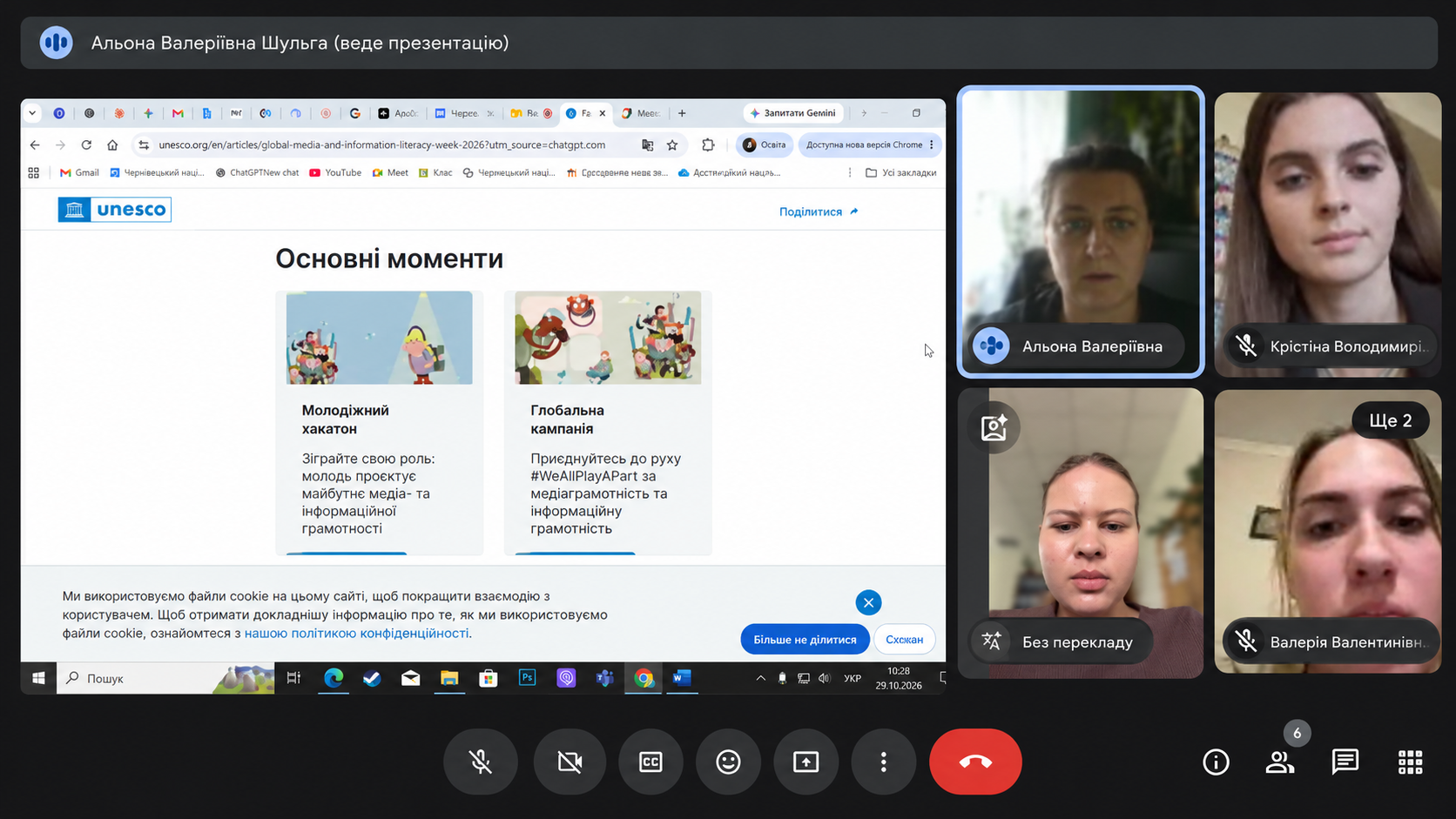
Task: Click the present screen button
Action: (x=806, y=762)
